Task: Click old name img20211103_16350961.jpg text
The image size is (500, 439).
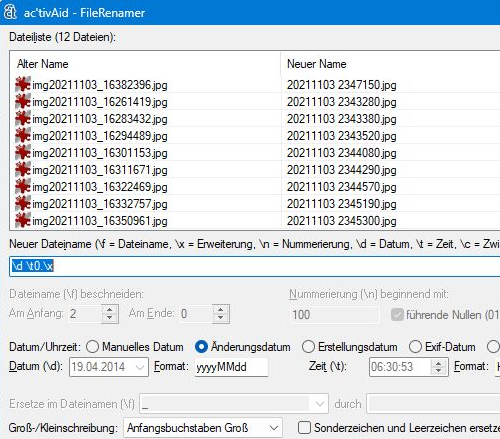Action: pos(100,221)
